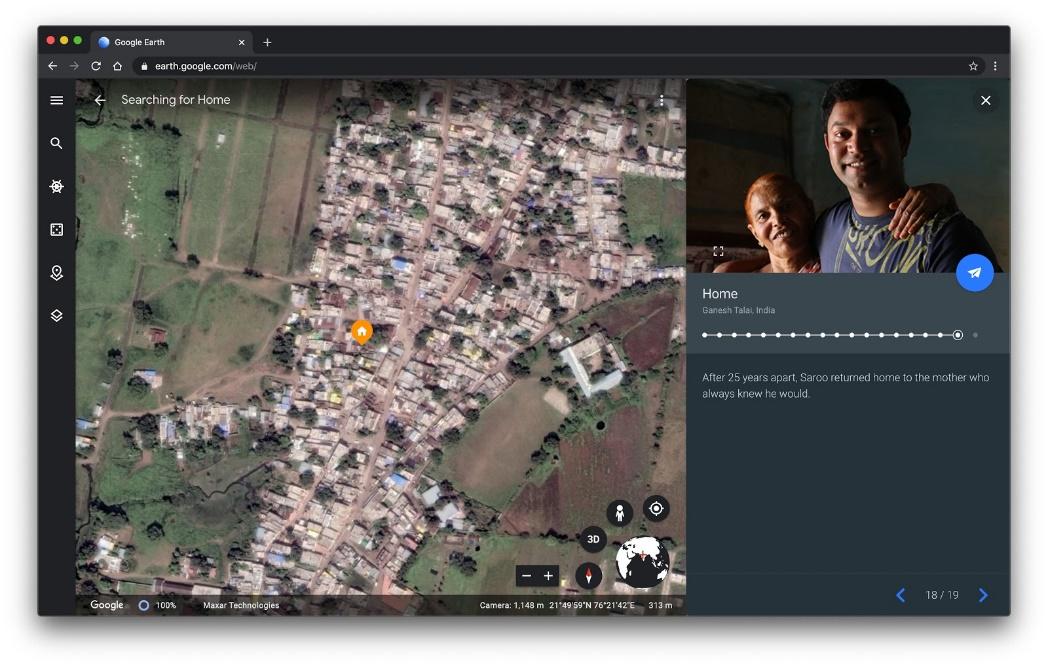The height and width of the screenshot is (666, 1048).
Task: Open Search in the left sidebar
Action: coord(57,143)
